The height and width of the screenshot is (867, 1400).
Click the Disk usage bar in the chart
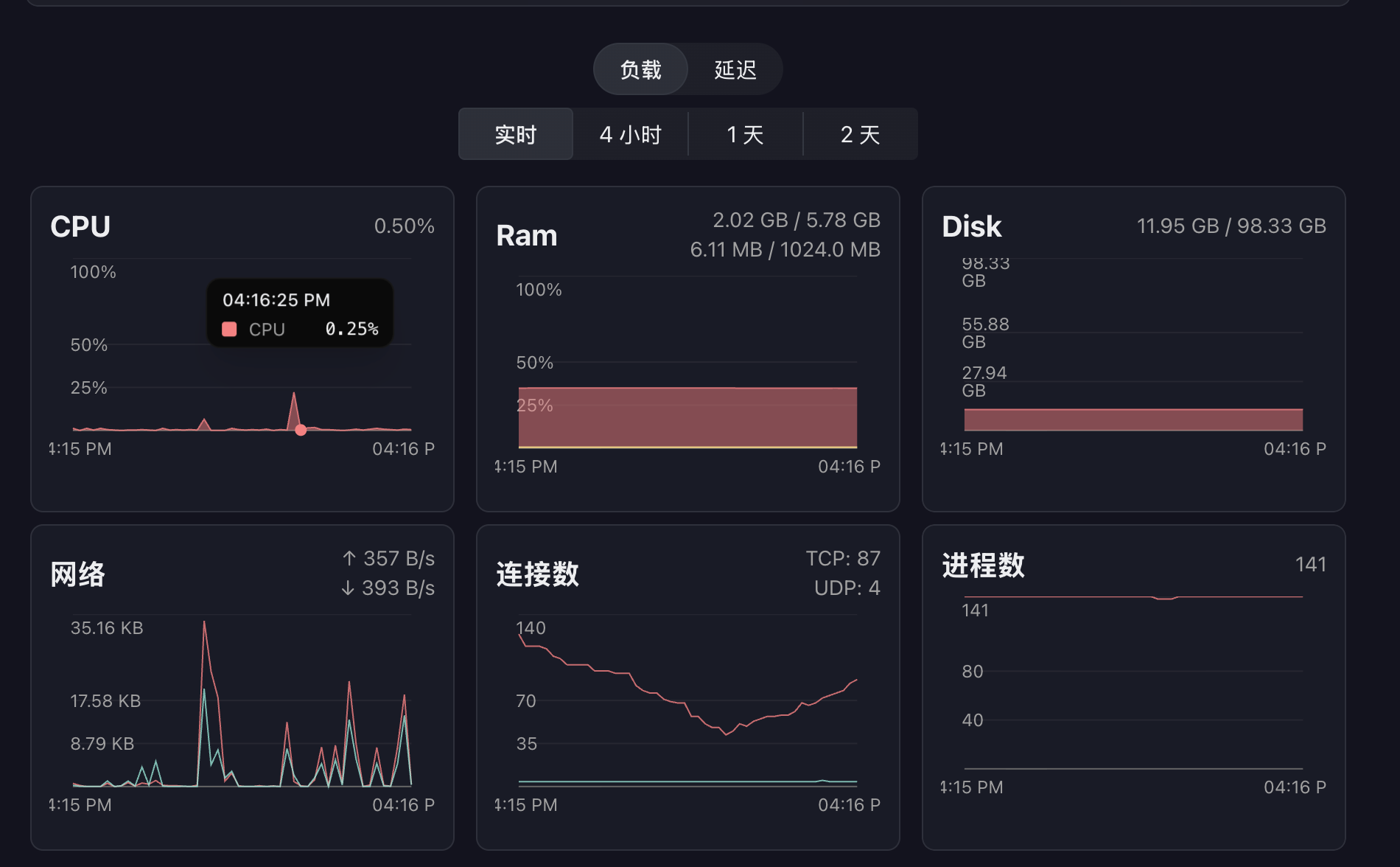1133,419
